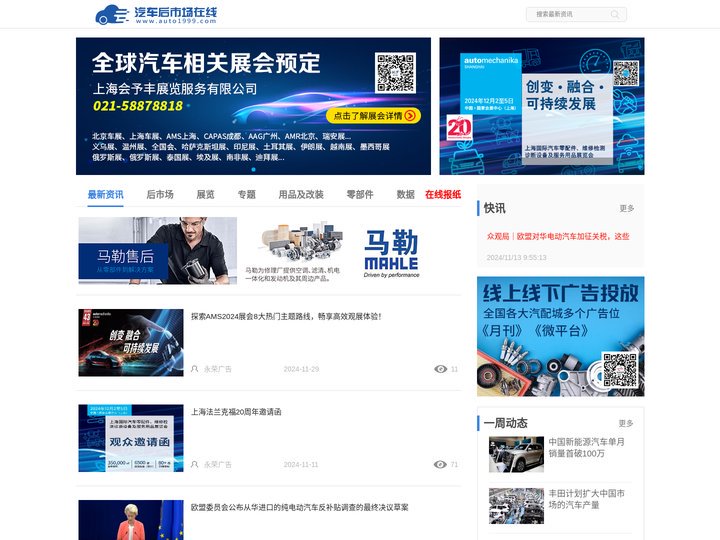Click thumbnail for 新能源汽车销量 story
The height and width of the screenshot is (540, 720).
pyautogui.click(x=516, y=455)
